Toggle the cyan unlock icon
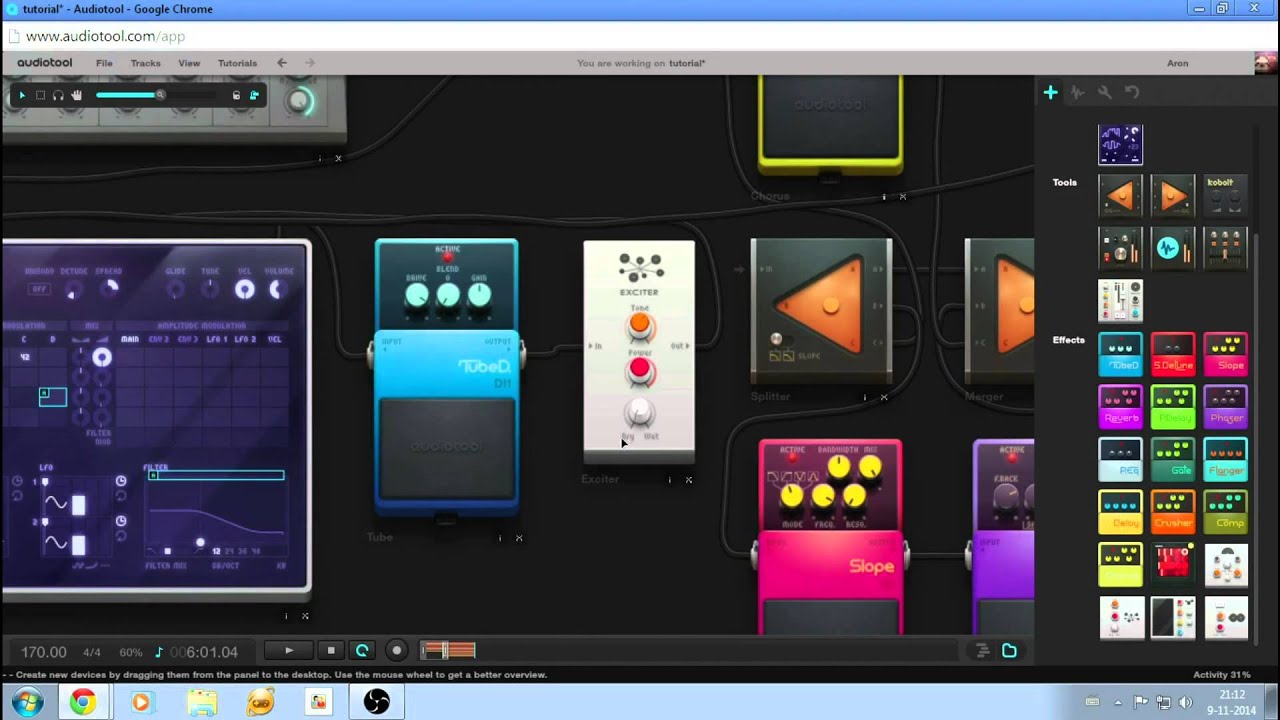Viewport: 1280px width, 720px height. pyautogui.click(x=254, y=95)
